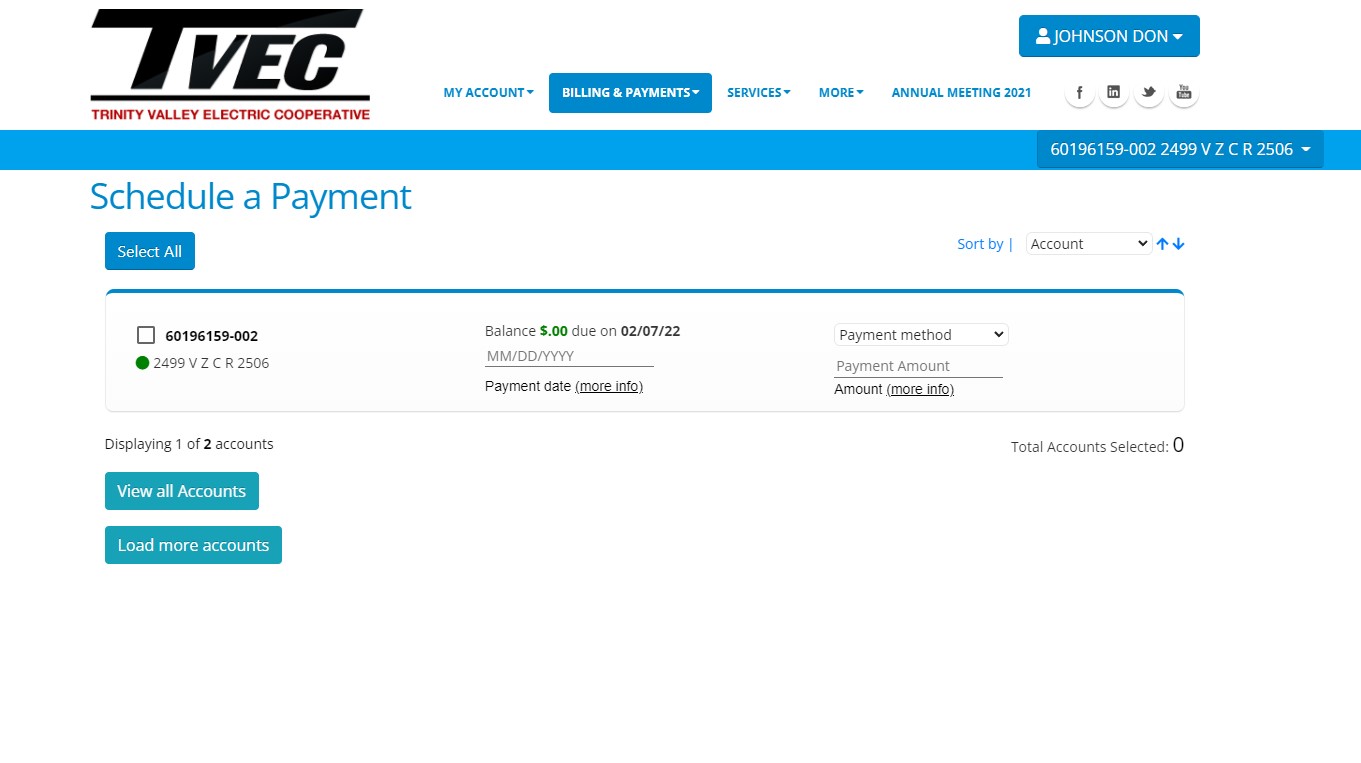Open the Facebook social icon

(x=1079, y=93)
